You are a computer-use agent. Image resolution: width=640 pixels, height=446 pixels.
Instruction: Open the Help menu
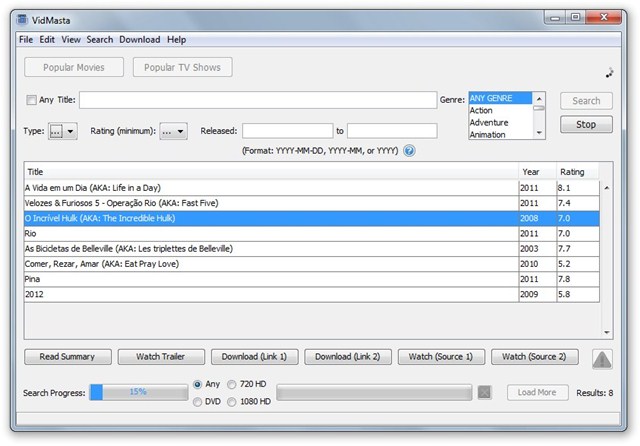click(x=176, y=40)
